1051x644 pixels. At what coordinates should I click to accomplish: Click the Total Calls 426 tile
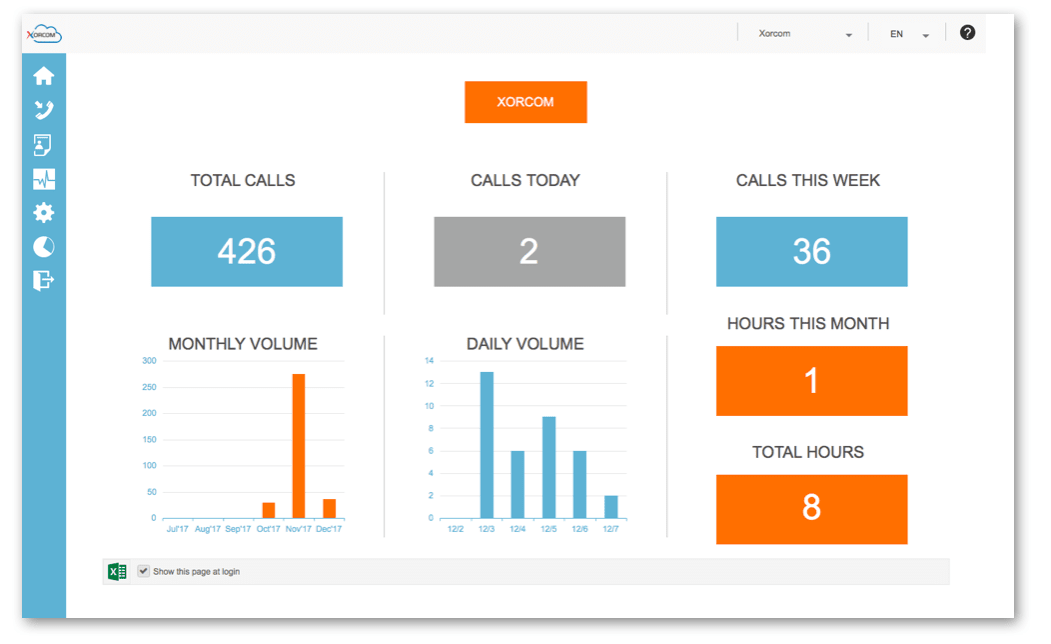pos(247,251)
